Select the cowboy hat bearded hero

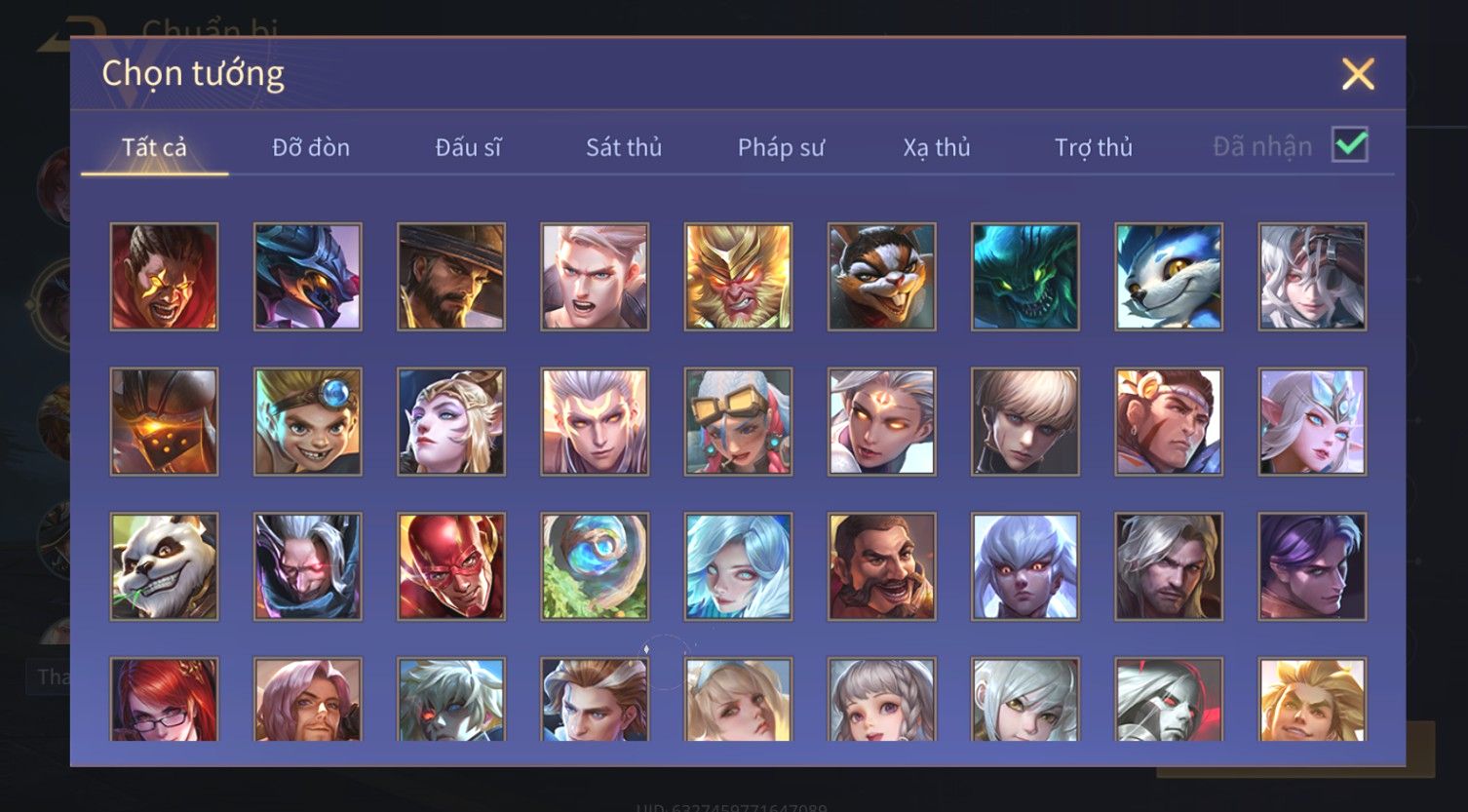click(x=451, y=277)
